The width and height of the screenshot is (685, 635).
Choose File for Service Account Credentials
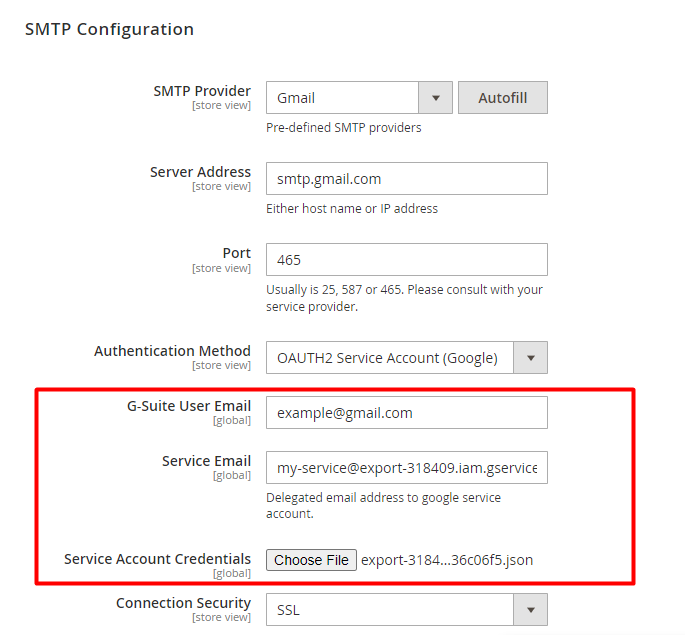coord(311,560)
